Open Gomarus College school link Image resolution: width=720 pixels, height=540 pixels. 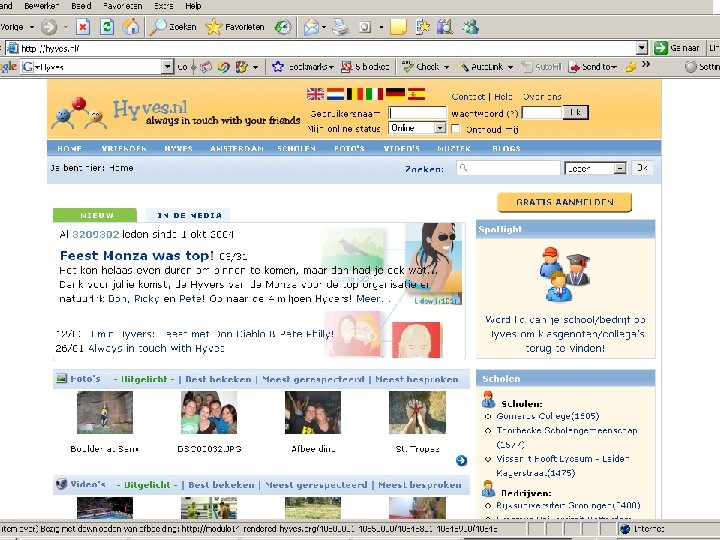(548, 416)
